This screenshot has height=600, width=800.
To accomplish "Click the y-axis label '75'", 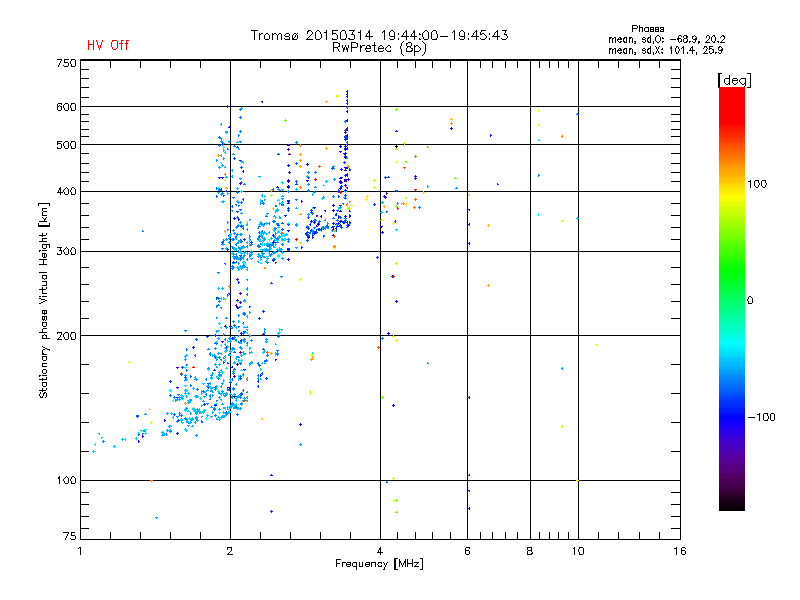I will tap(70, 536).
